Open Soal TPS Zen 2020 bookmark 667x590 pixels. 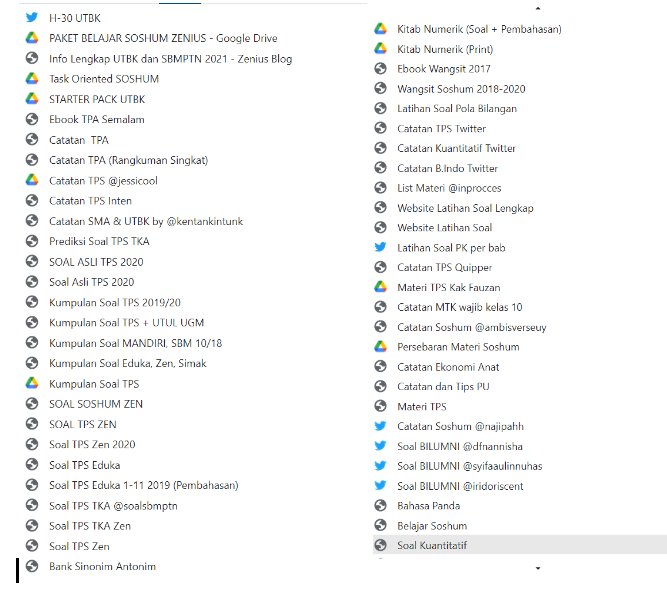(x=92, y=445)
